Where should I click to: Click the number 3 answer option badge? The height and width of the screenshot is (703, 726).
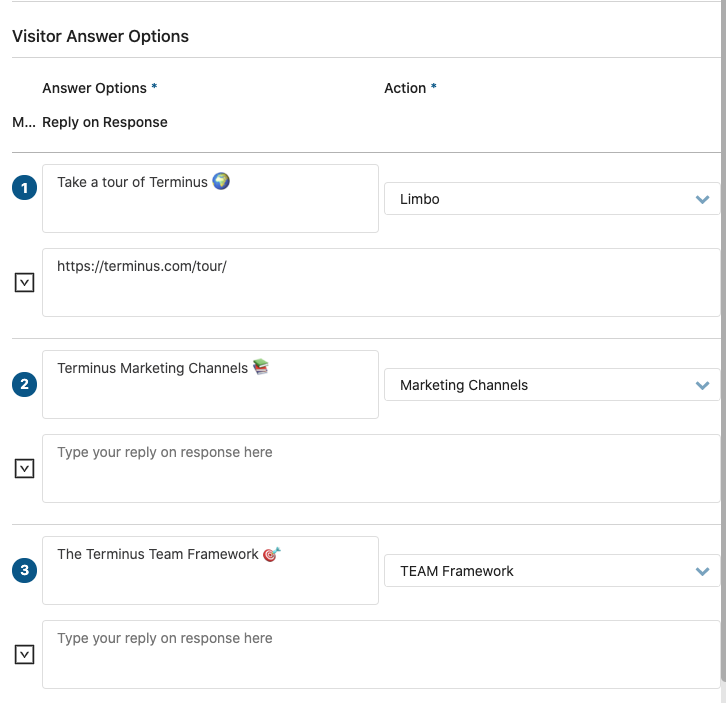click(25, 570)
